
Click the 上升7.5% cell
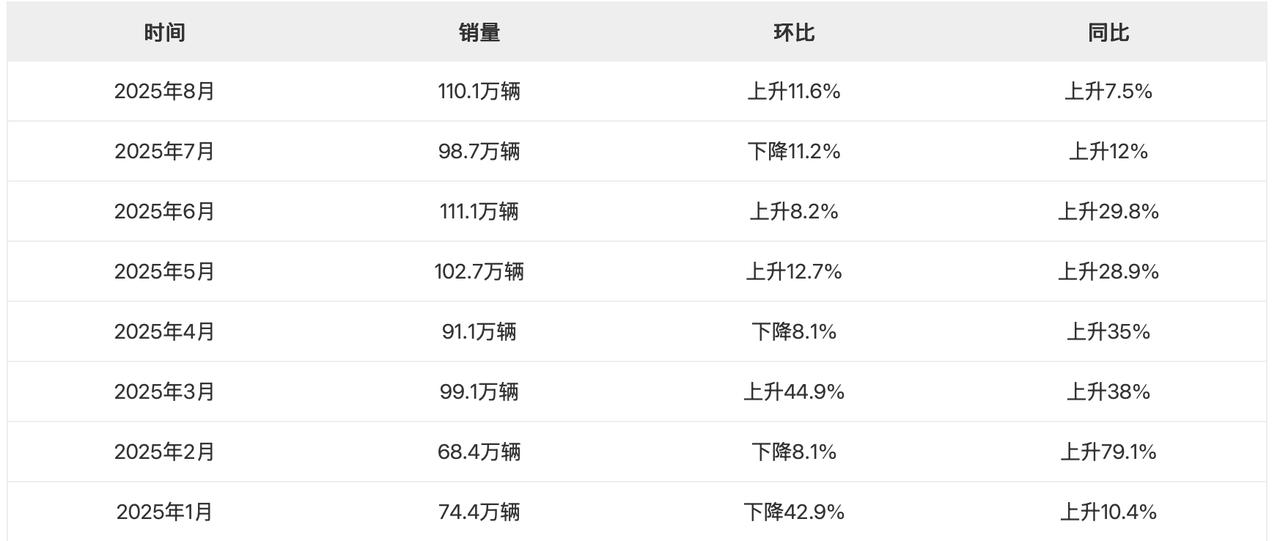click(x=1108, y=92)
